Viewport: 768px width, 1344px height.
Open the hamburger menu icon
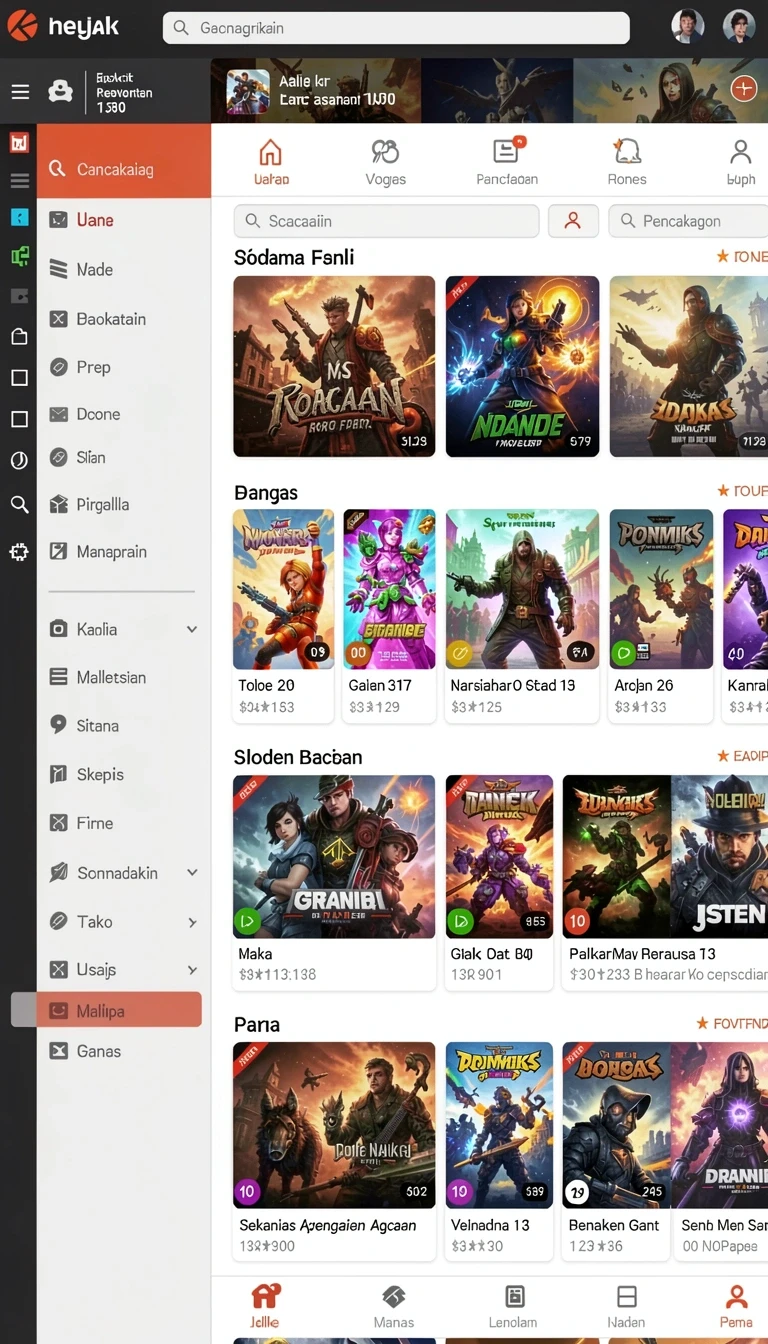click(x=20, y=92)
